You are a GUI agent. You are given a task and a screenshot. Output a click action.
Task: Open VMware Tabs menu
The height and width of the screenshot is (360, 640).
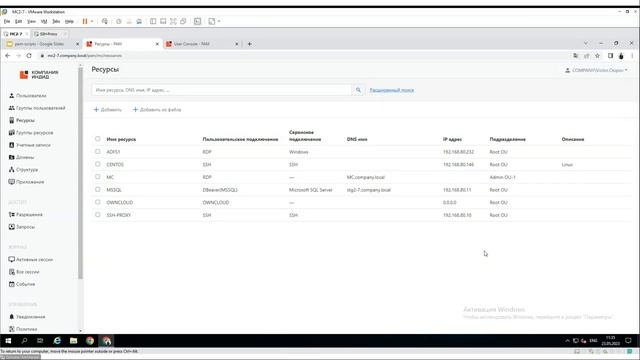[56, 21]
